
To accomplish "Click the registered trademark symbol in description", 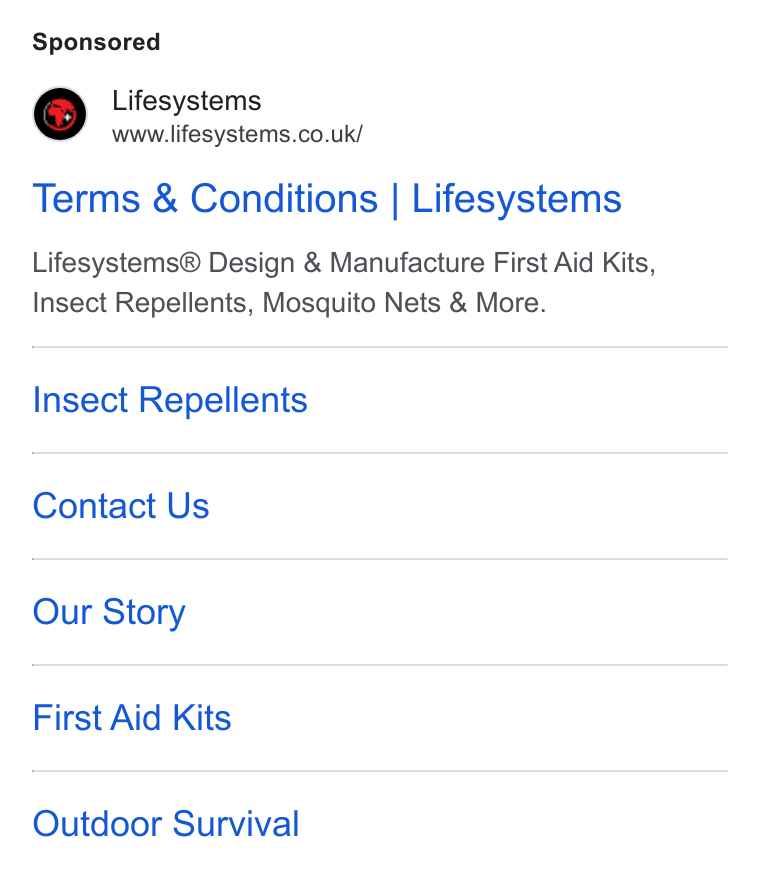I will [190, 262].
